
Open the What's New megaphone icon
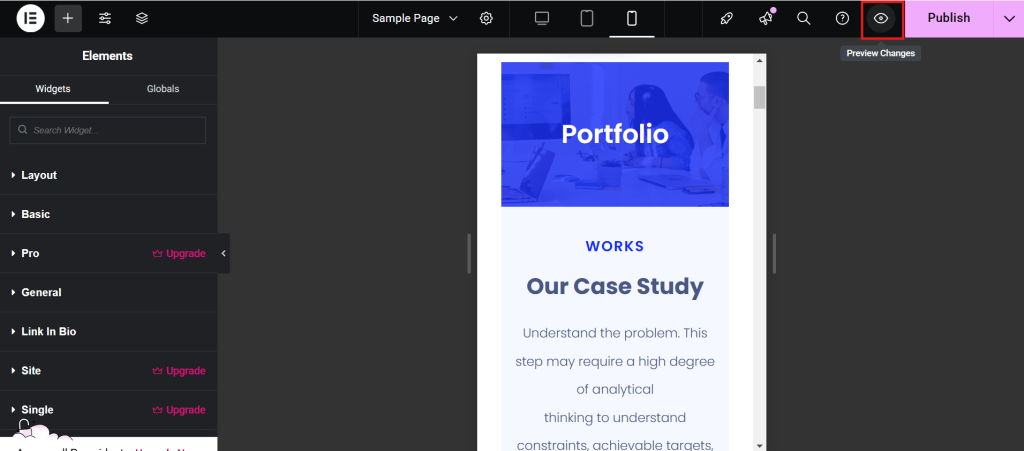766,18
